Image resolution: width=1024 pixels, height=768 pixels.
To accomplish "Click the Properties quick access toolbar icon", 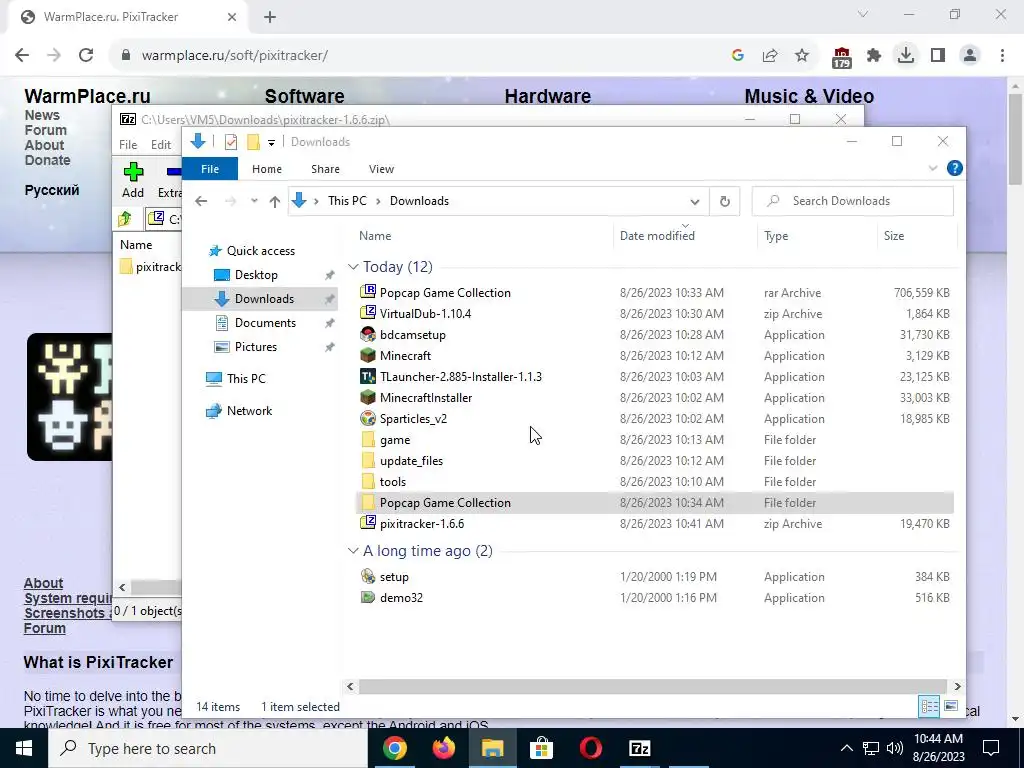I will 231,142.
